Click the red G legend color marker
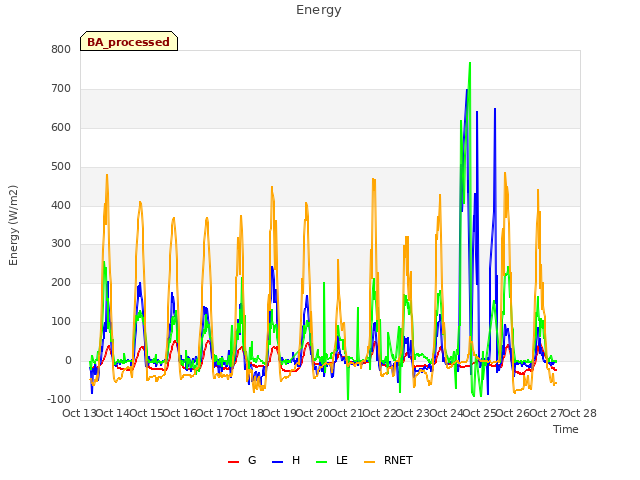Image resolution: width=640 pixels, height=480 pixels. 233,462
